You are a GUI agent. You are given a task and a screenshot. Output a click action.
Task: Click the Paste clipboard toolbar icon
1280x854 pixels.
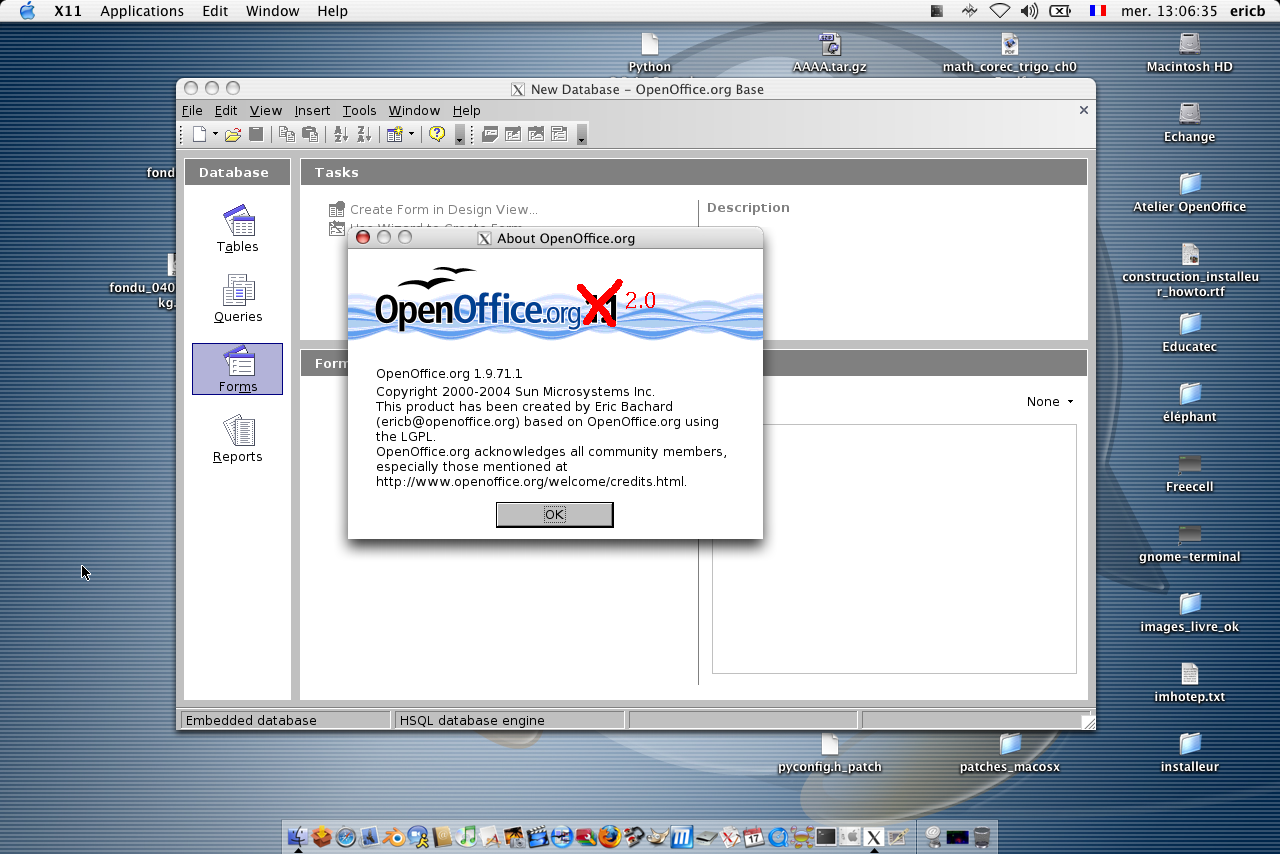[x=310, y=134]
